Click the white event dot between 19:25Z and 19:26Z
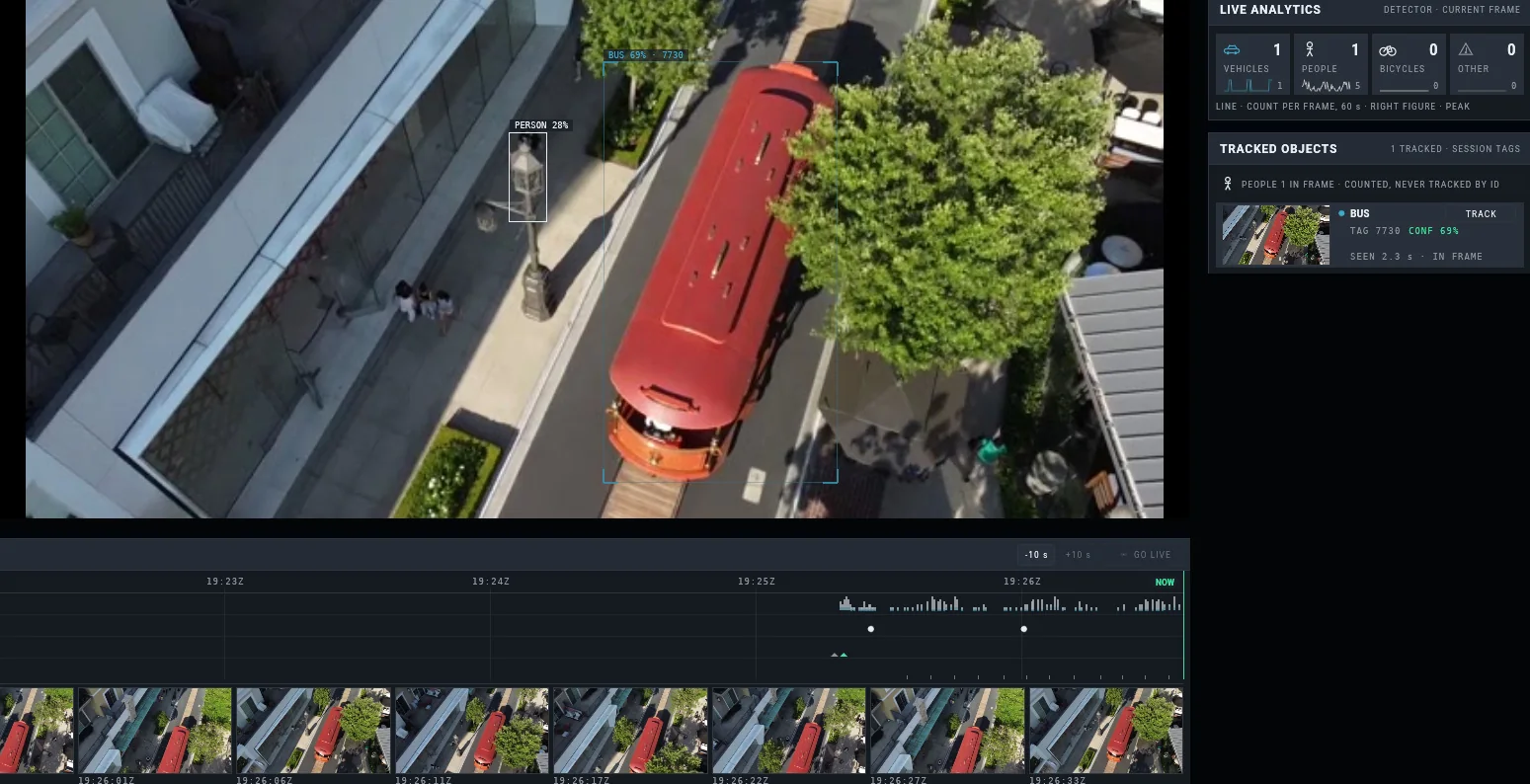 click(871, 629)
